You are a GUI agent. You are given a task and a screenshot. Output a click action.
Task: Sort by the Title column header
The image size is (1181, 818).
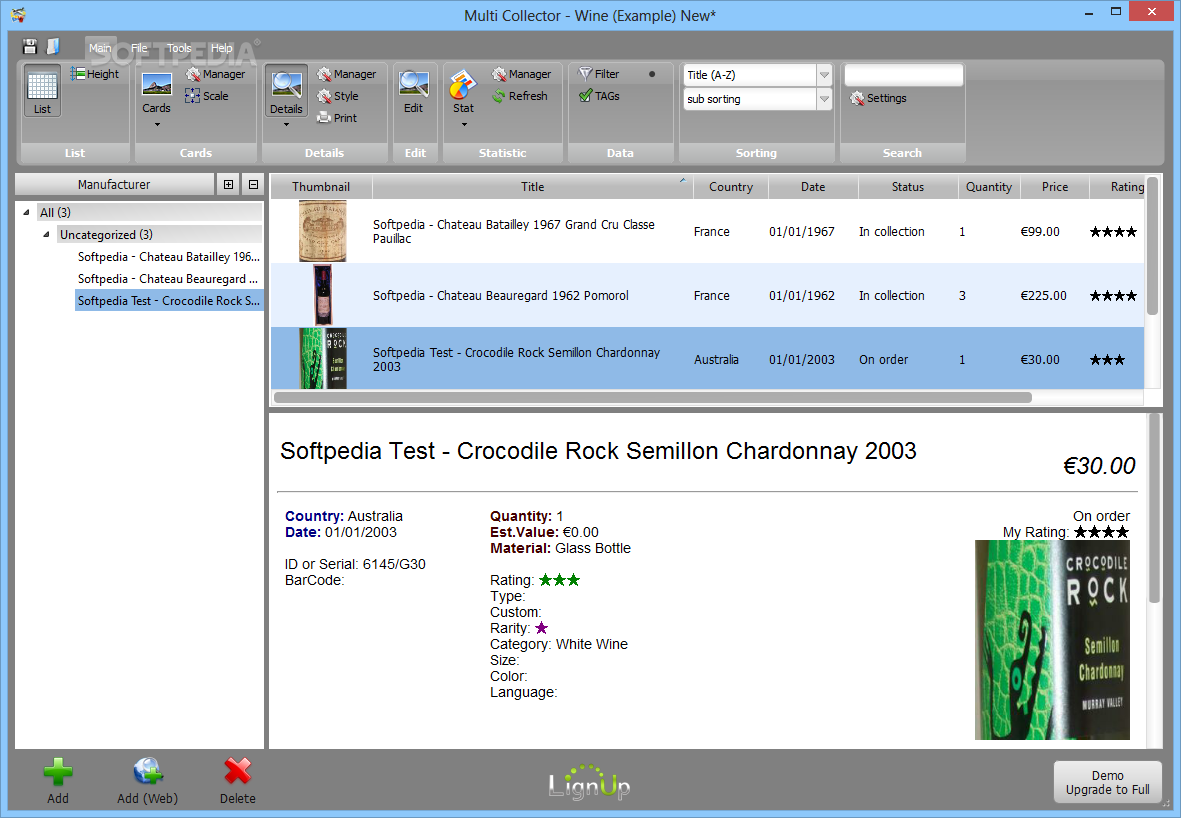coord(533,187)
